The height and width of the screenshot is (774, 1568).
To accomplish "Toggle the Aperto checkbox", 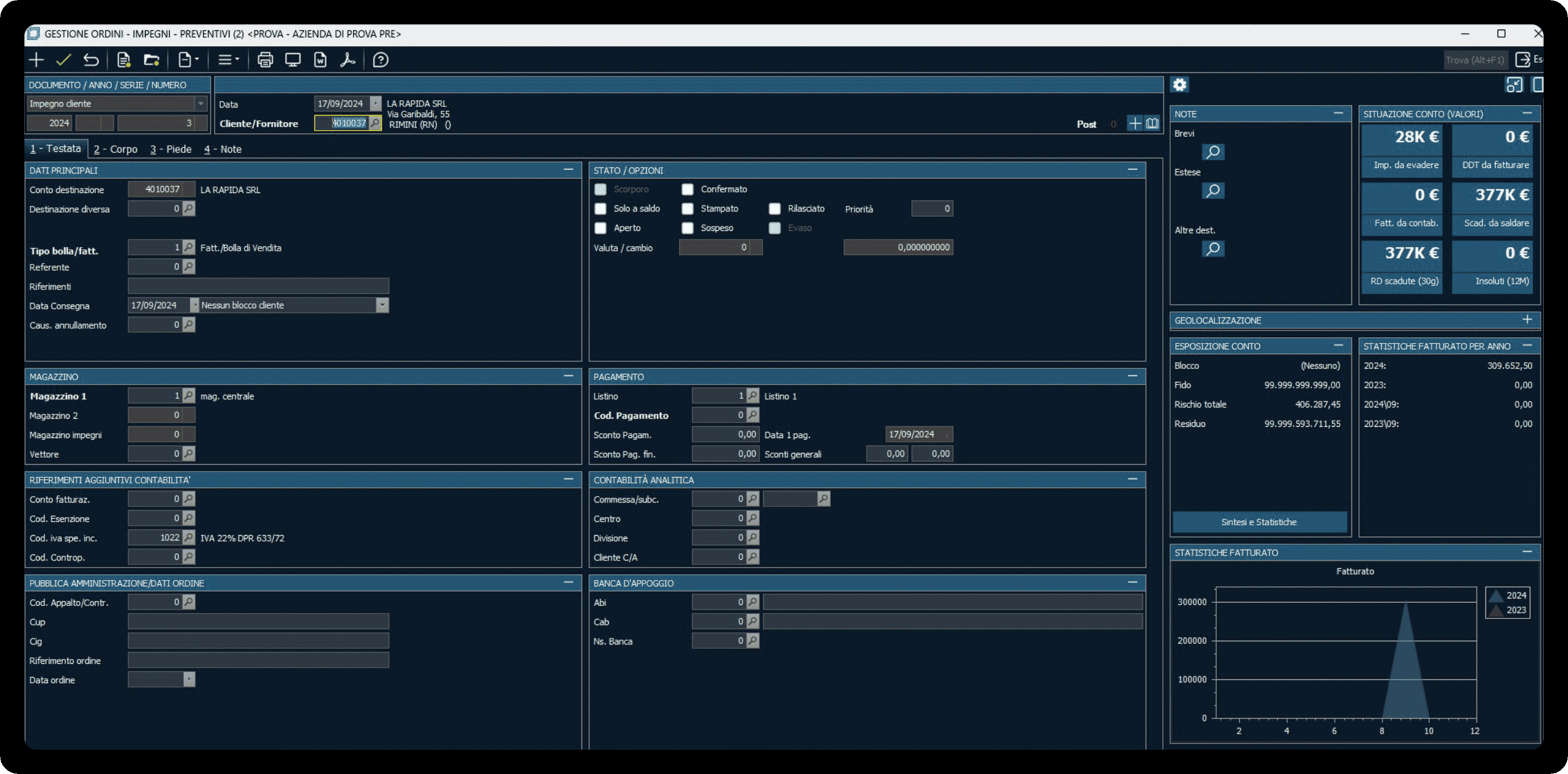I will (600, 228).
